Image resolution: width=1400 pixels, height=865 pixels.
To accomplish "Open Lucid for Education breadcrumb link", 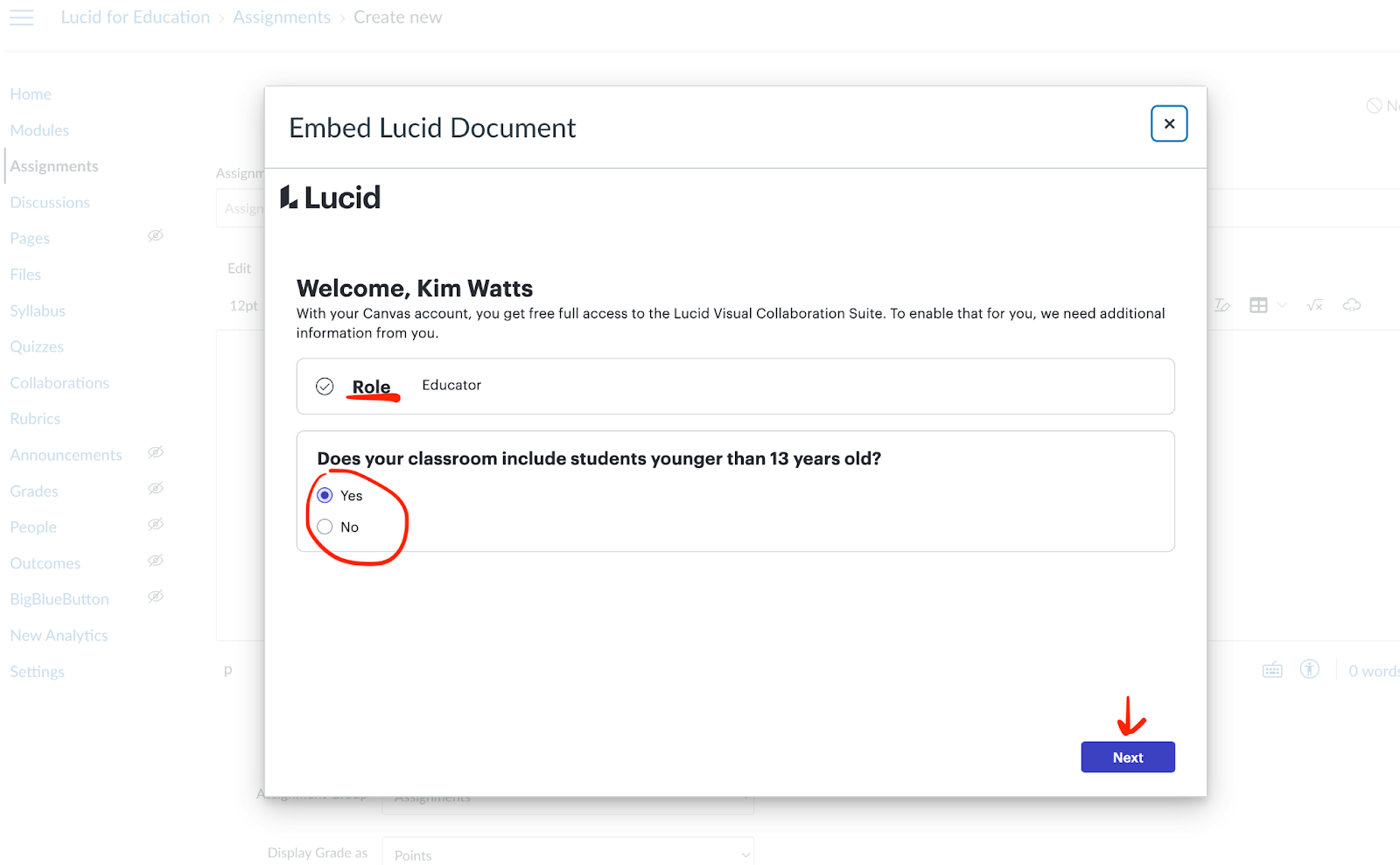I will (x=136, y=17).
